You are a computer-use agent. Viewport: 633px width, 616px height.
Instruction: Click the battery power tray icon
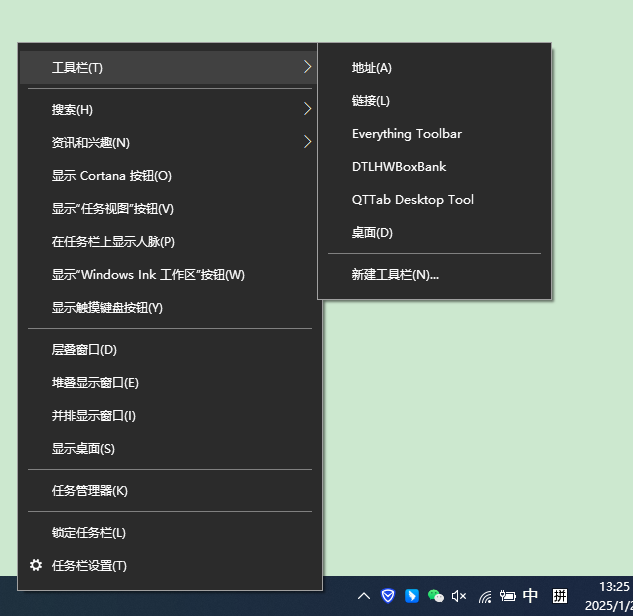tap(507, 596)
